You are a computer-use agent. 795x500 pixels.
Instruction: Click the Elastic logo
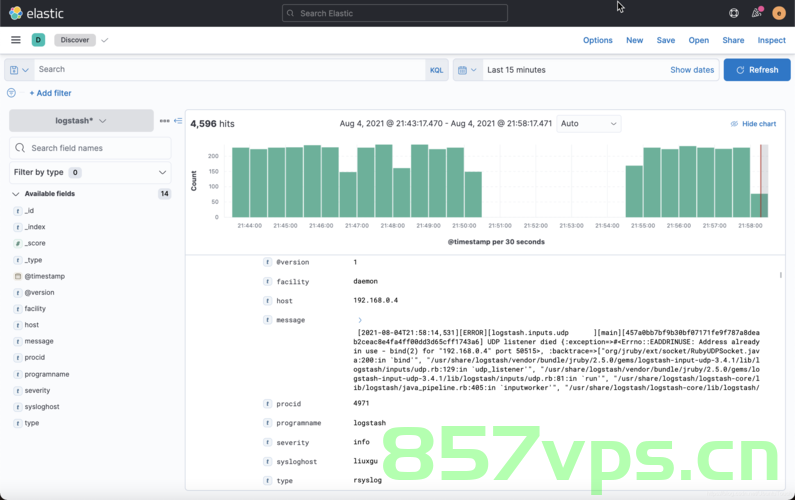36,13
